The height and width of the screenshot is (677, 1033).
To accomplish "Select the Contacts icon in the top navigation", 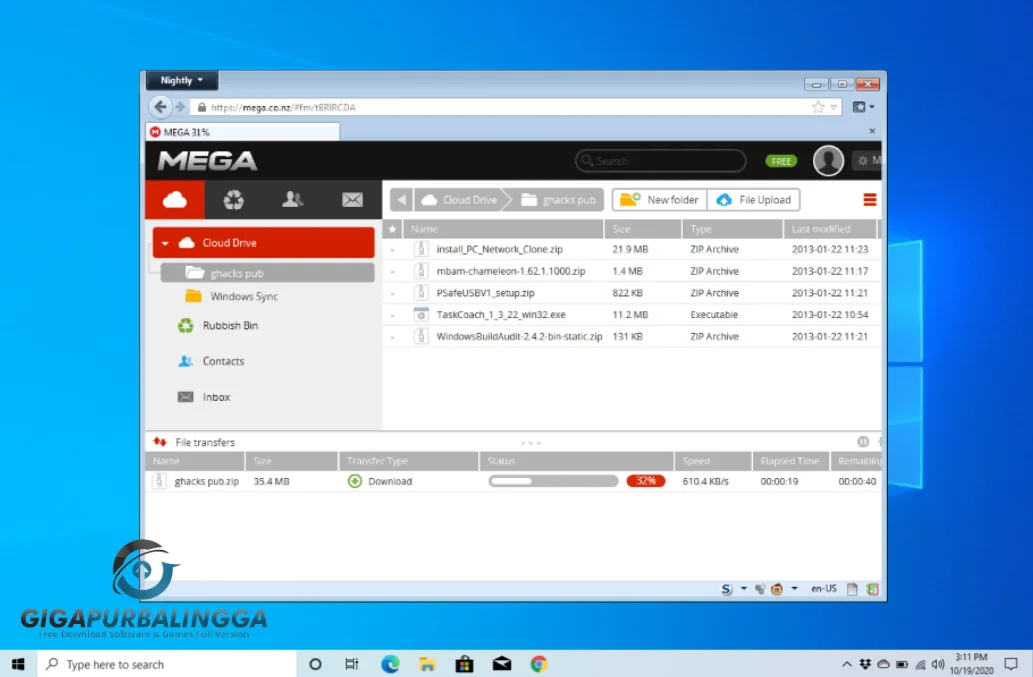I will pos(294,199).
